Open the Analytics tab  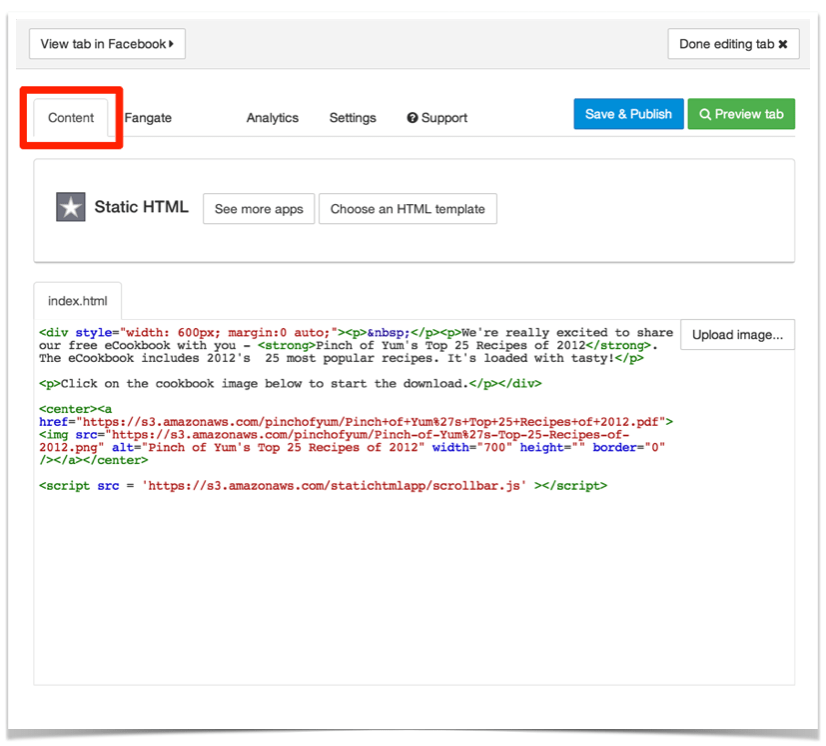[x=272, y=117]
